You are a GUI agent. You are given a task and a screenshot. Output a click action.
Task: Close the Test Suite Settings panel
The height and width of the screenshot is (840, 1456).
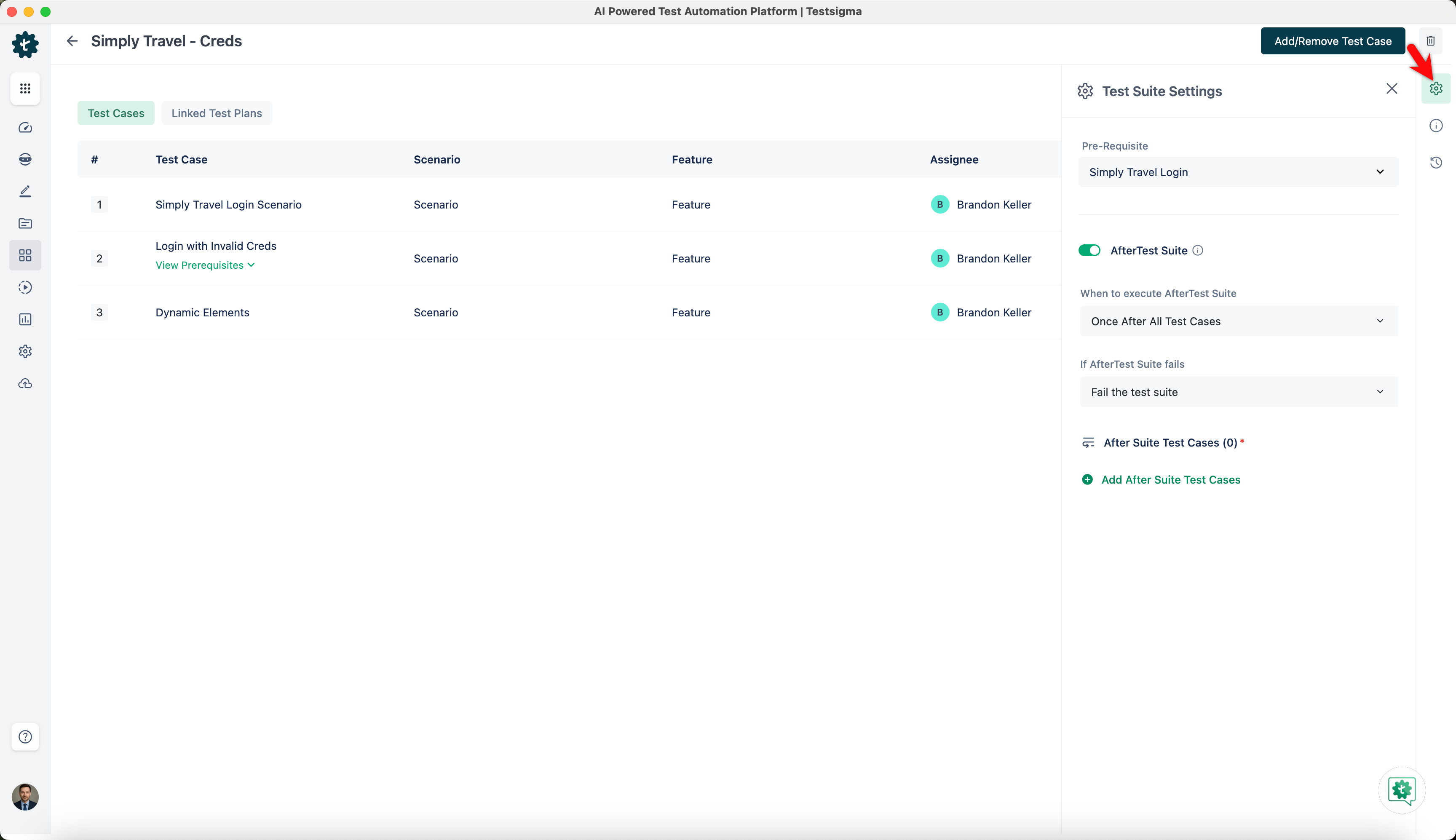point(1392,89)
